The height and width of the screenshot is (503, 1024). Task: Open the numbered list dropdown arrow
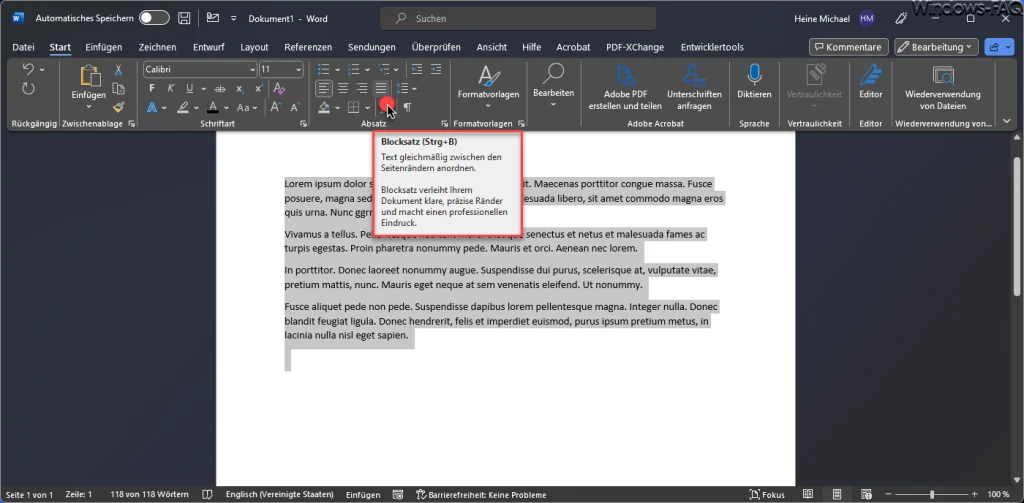click(x=368, y=69)
